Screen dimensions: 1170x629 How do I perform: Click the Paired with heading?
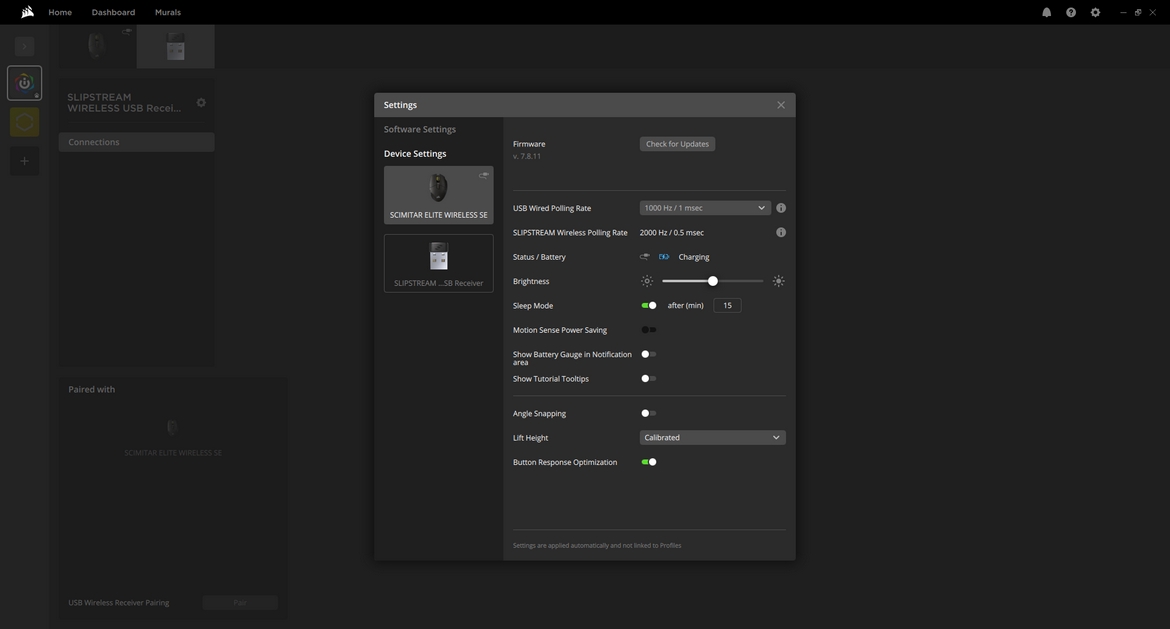click(x=92, y=389)
